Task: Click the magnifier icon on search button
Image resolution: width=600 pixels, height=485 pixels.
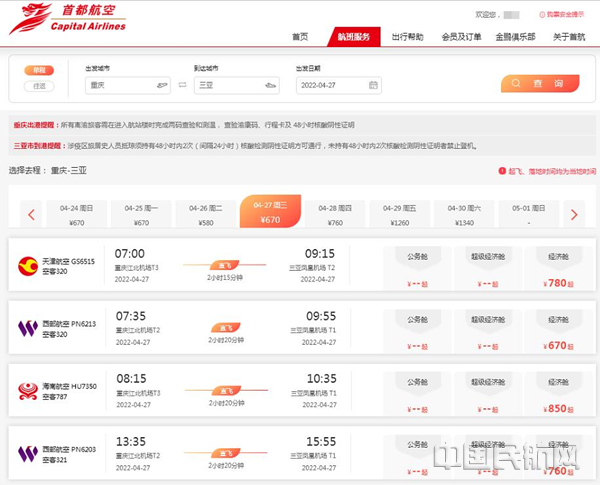Action: coord(516,83)
